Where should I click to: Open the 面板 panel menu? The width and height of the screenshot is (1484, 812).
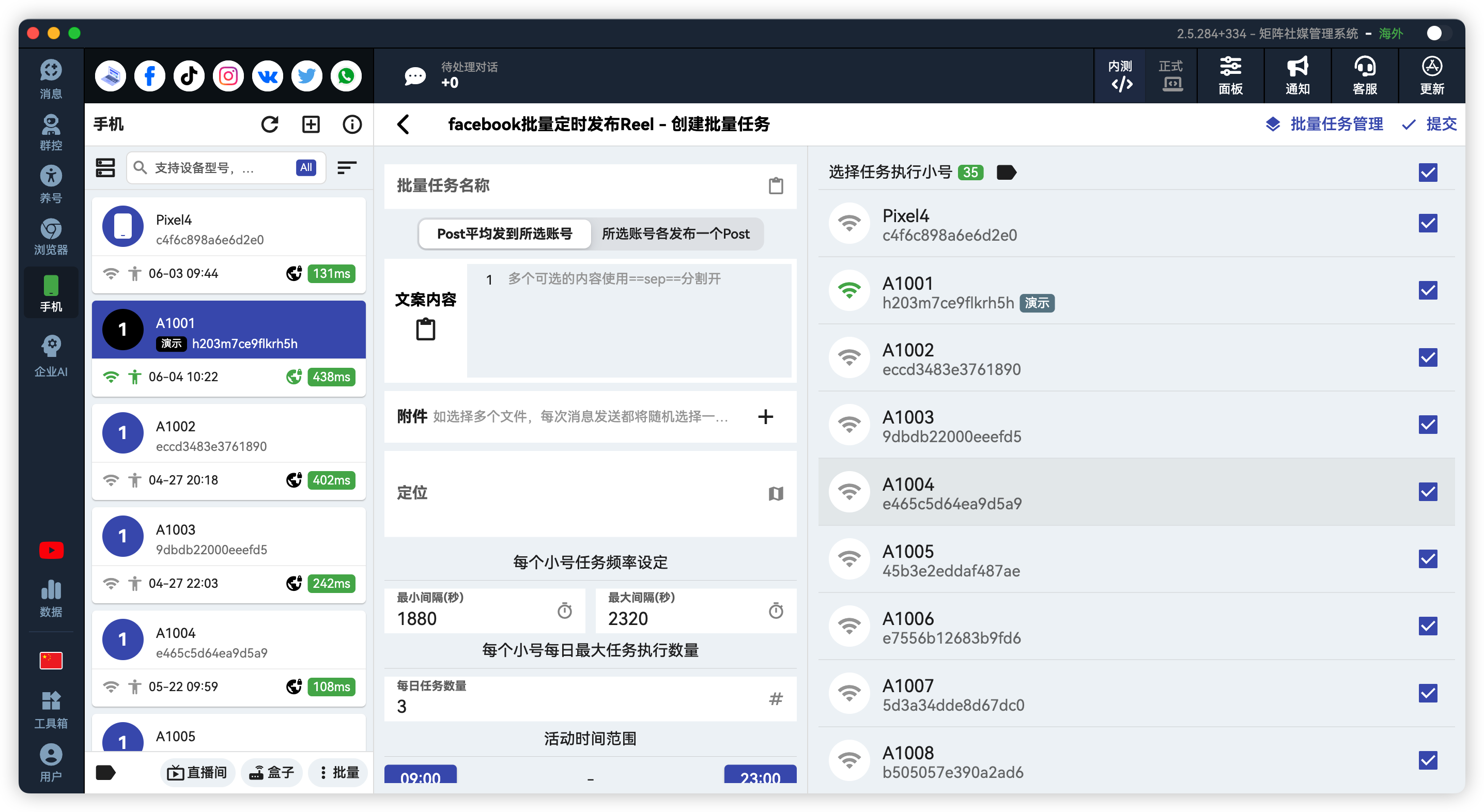click(1230, 75)
